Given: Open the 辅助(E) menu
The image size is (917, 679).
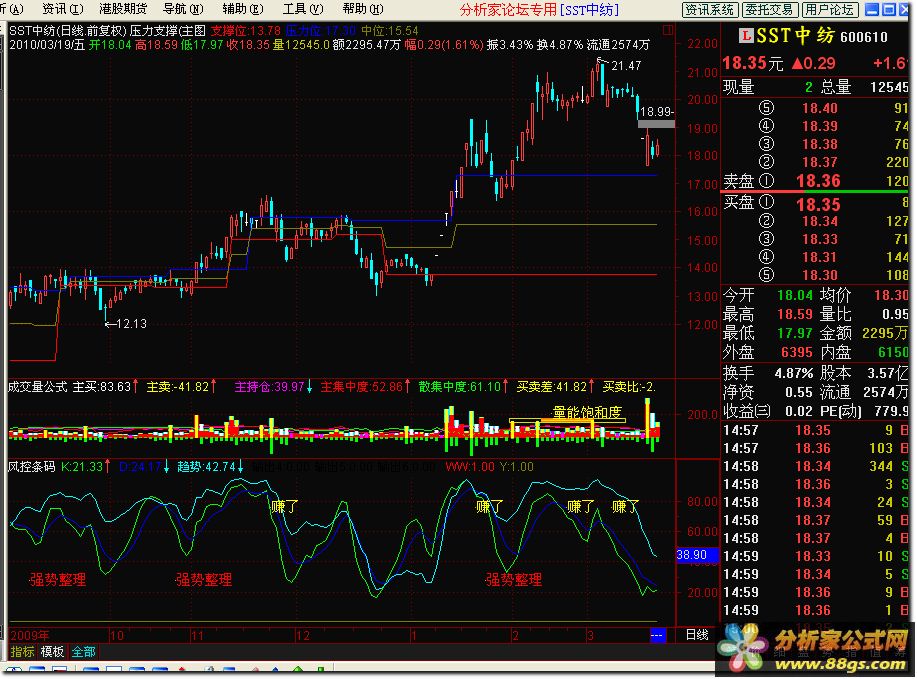Looking at the screenshot, I should pos(243,9).
